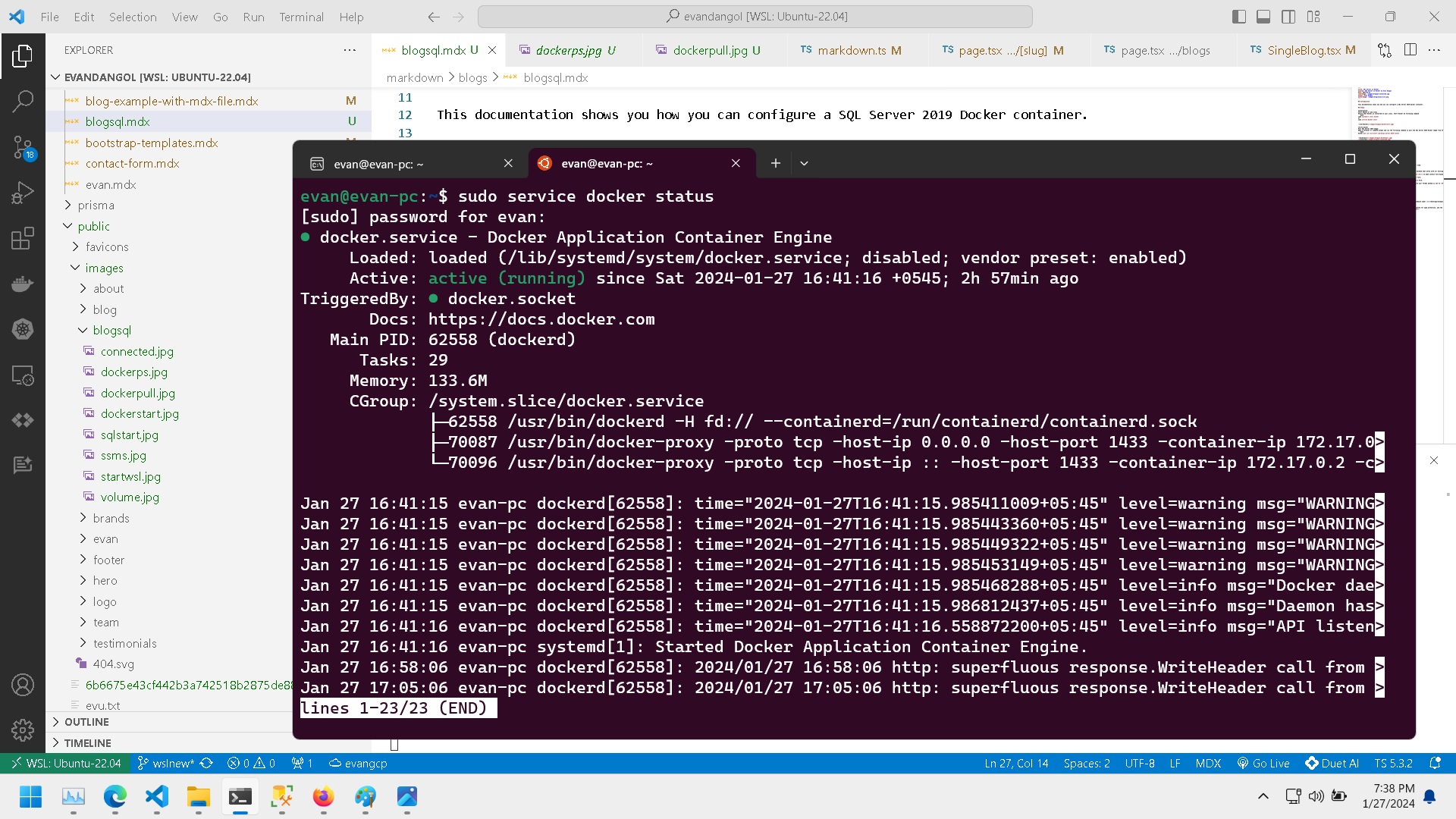Open Source Control view with 18 badge
The height and width of the screenshot is (819, 1456).
pyautogui.click(x=23, y=147)
